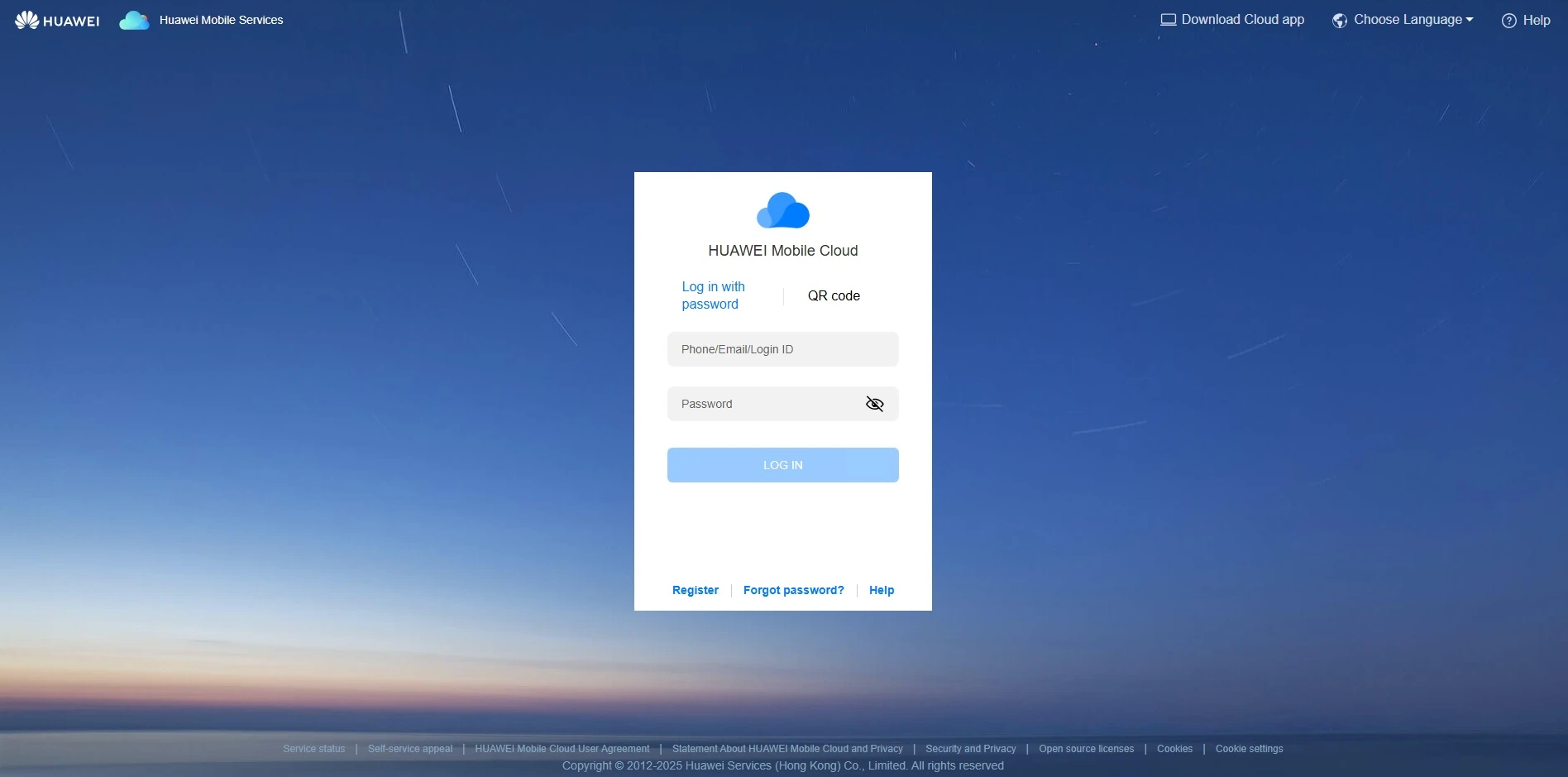Screen dimensions: 1568x777
Task: Click the Download Cloud app monitor icon
Action: click(x=1169, y=19)
